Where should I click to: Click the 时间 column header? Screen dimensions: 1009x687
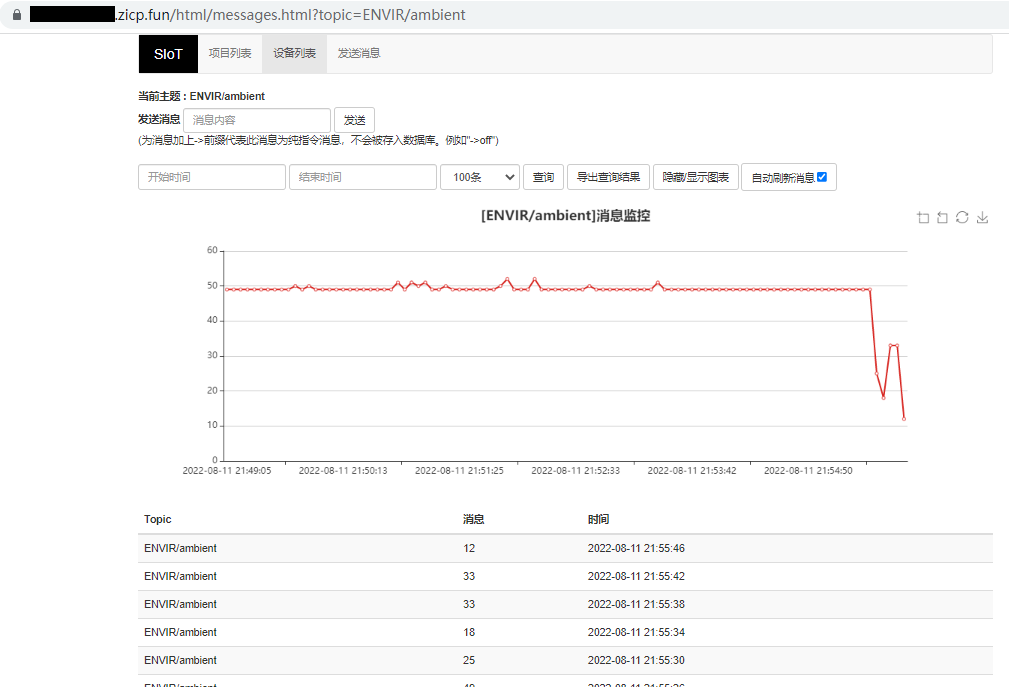(x=598, y=519)
